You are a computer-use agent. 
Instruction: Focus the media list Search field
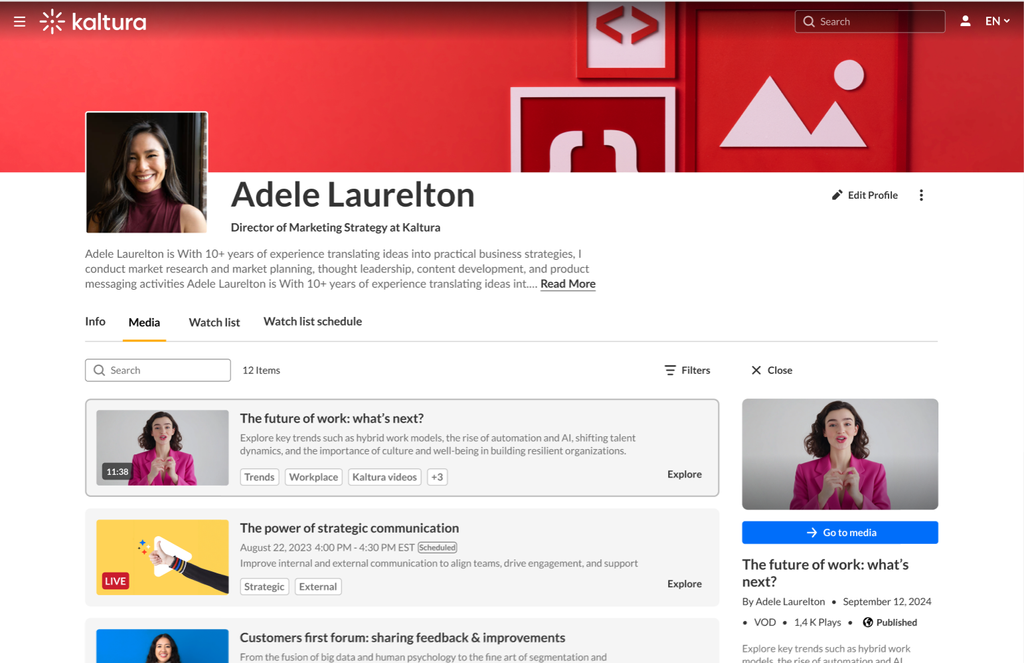tap(158, 370)
